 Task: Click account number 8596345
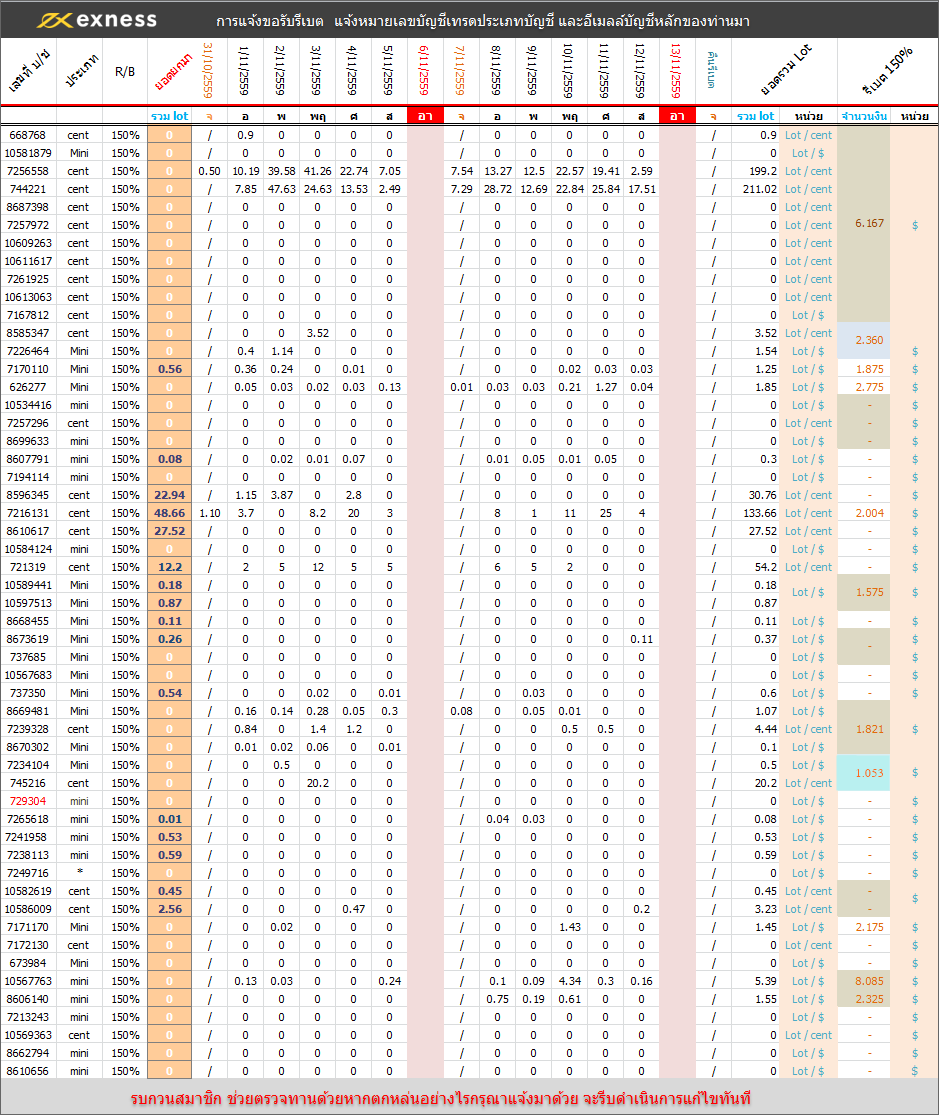28,495
